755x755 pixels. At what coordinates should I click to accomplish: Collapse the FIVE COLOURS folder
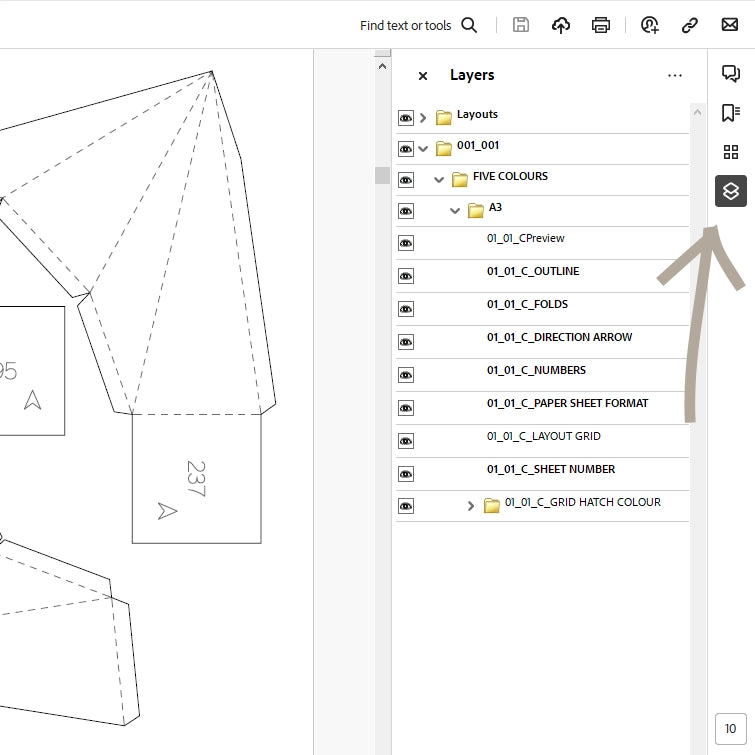point(439,180)
